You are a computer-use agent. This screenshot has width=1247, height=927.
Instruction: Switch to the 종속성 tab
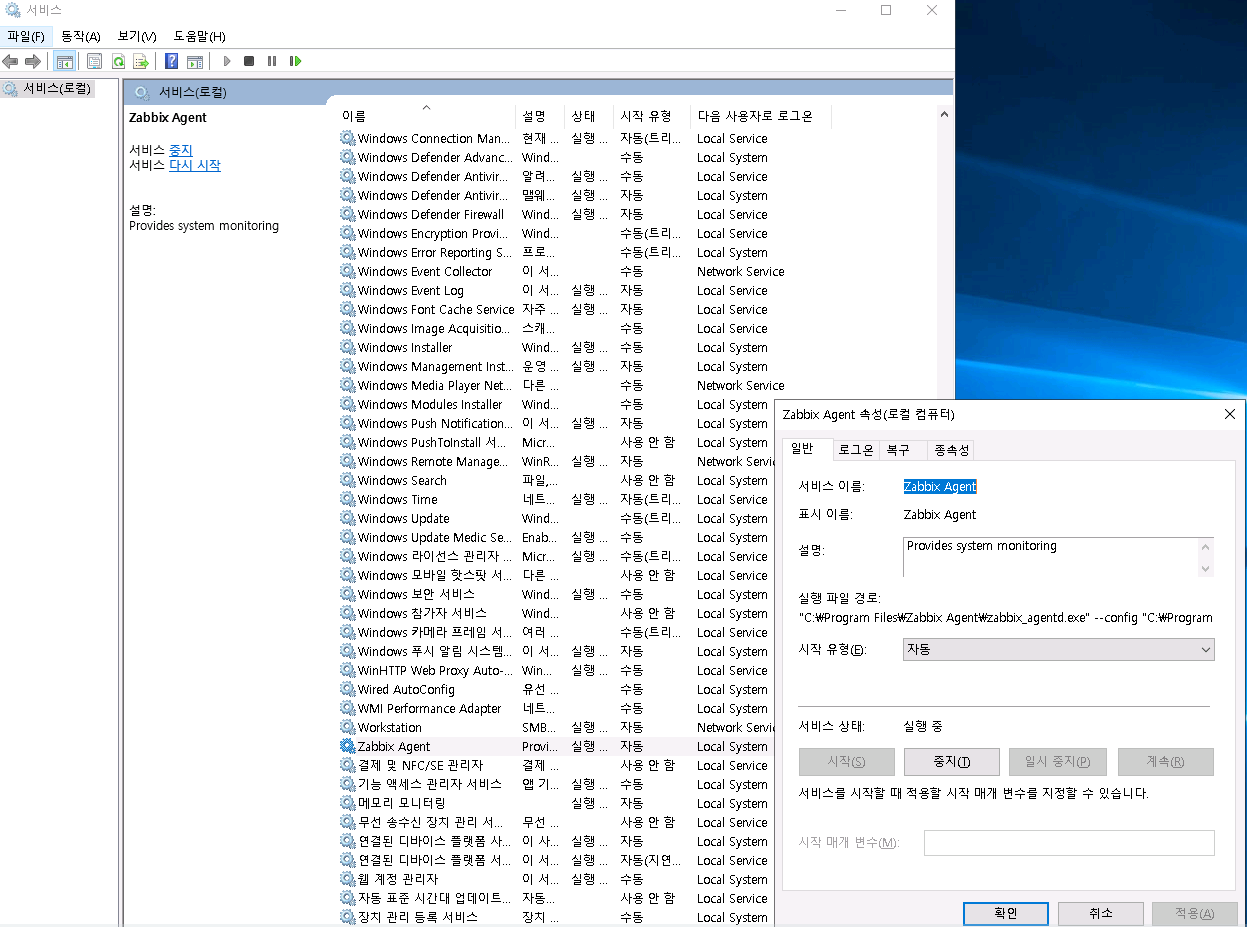coord(951,450)
